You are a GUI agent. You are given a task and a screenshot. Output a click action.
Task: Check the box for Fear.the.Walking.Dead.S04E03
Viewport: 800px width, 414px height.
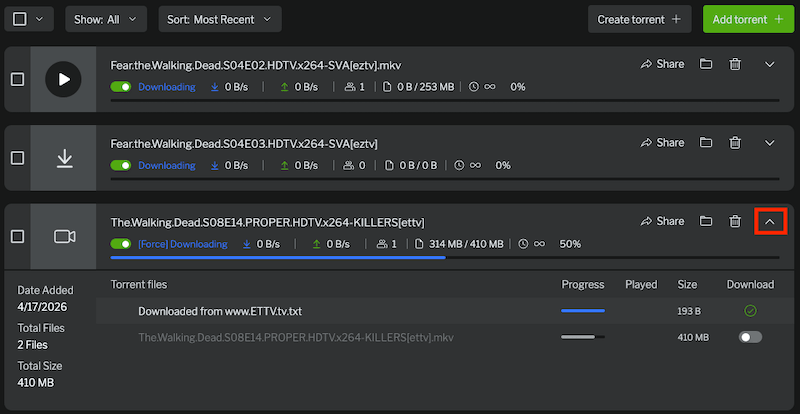click(18, 158)
